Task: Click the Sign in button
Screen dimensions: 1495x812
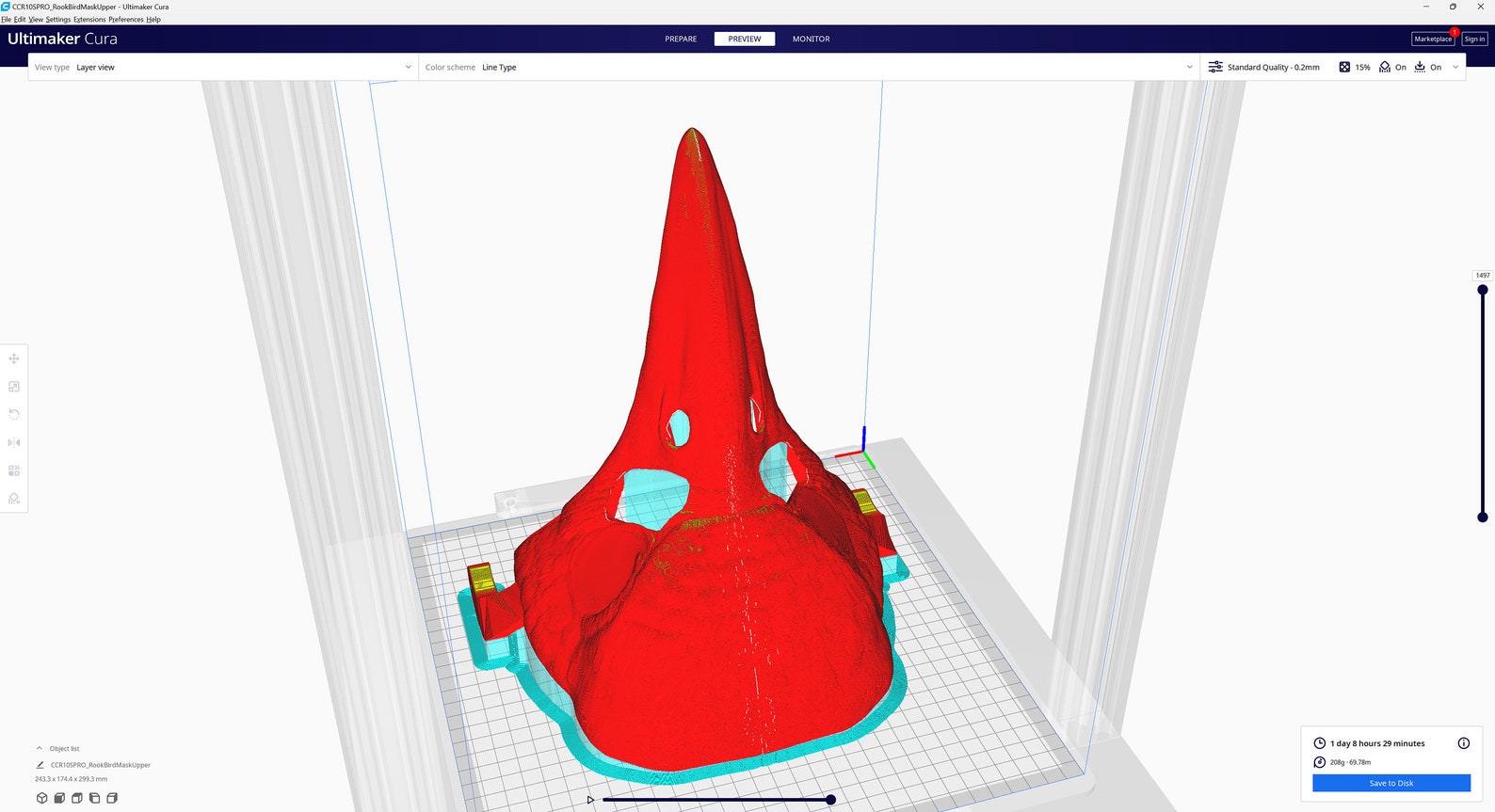Action: coord(1474,39)
